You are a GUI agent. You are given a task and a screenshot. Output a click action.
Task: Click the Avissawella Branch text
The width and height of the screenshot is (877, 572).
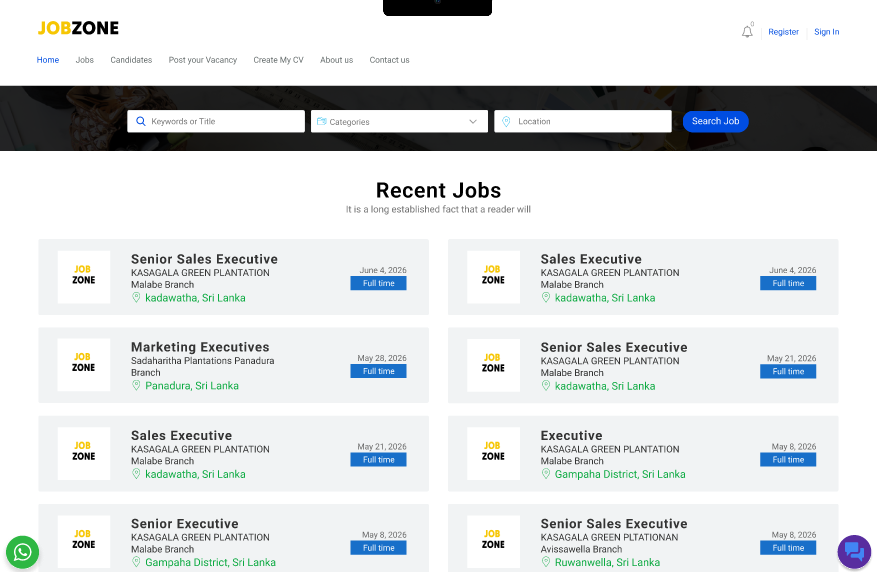(x=581, y=549)
